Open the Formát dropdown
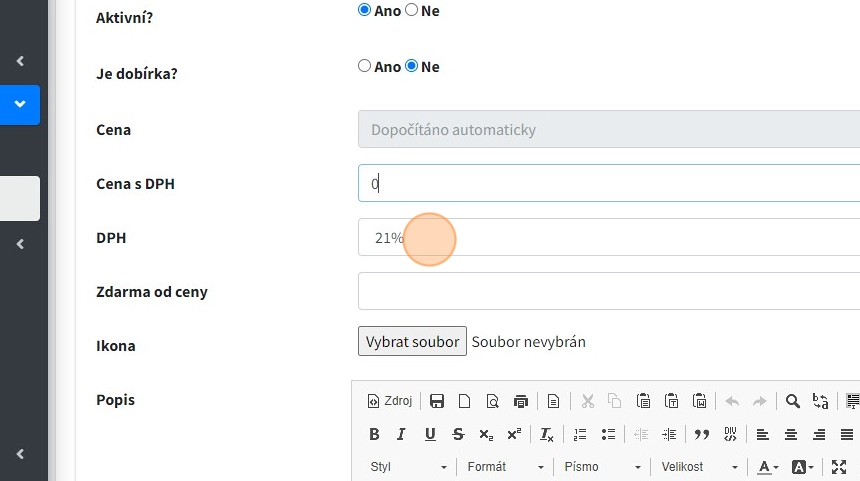 click(x=505, y=467)
